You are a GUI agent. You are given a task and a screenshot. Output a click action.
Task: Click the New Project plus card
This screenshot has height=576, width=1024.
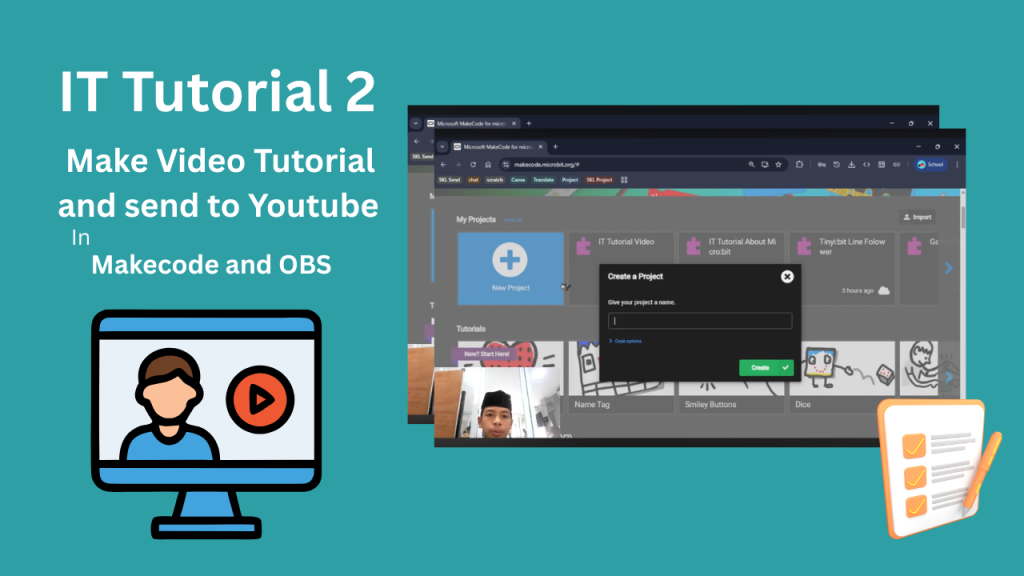[511, 268]
